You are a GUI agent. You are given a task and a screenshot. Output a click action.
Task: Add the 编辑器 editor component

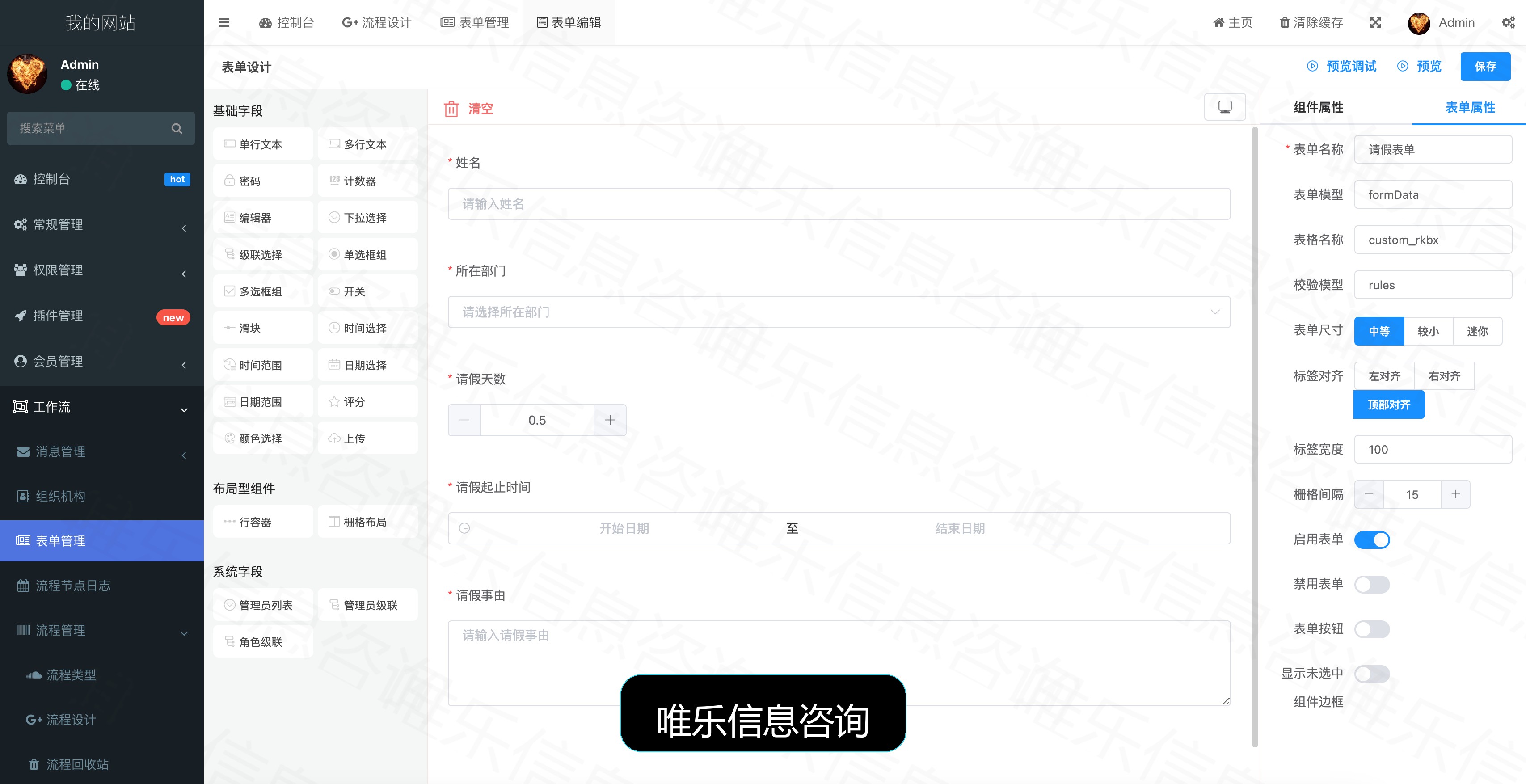coord(263,218)
